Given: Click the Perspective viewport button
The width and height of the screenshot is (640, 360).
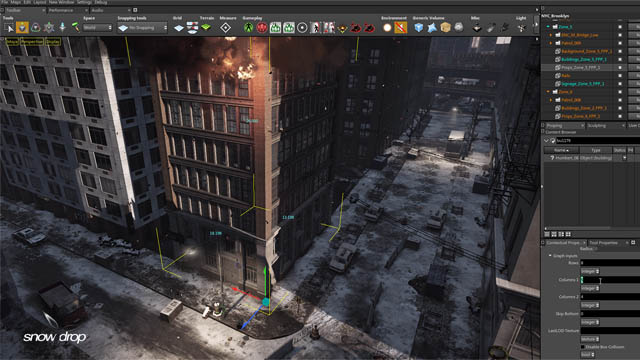Looking at the screenshot, I should coord(32,42).
